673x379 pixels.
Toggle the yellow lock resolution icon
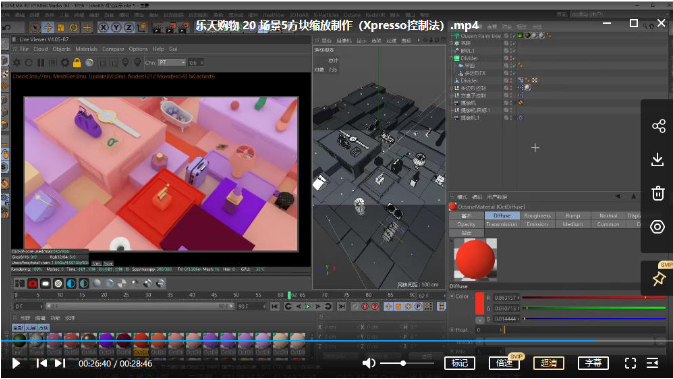click(x=77, y=63)
